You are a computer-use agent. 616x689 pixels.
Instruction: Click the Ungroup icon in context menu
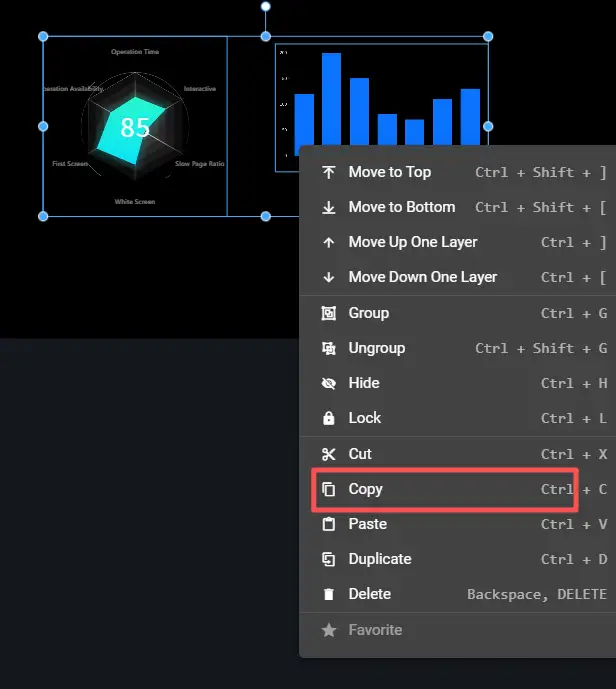pyautogui.click(x=328, y=348)
